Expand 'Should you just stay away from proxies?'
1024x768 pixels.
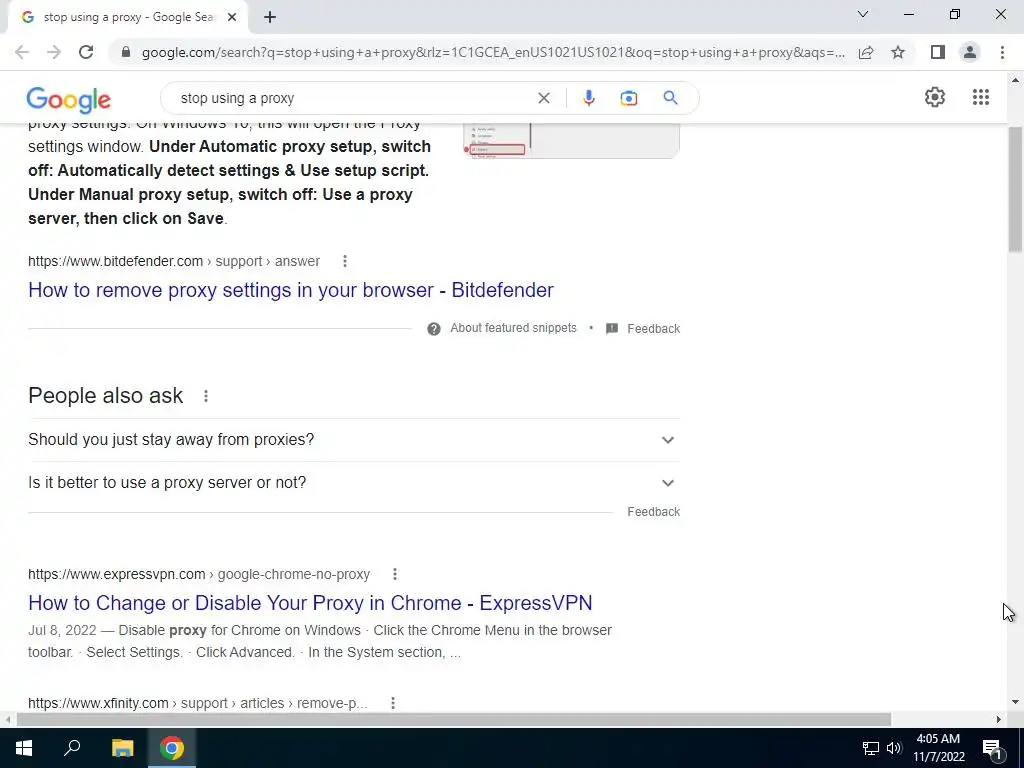tap(354, 440)
